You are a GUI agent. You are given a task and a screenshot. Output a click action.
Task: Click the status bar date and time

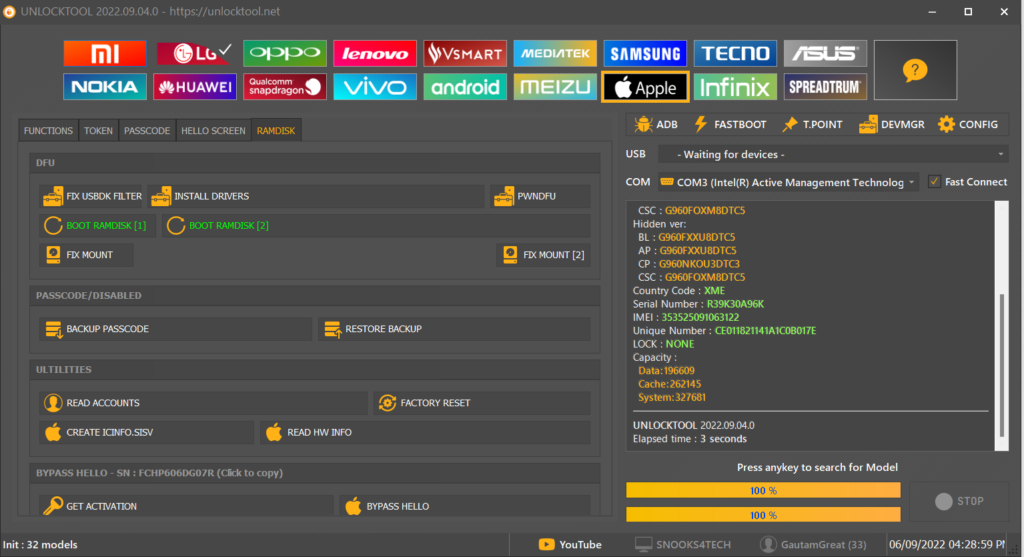(x=946, y=545)
